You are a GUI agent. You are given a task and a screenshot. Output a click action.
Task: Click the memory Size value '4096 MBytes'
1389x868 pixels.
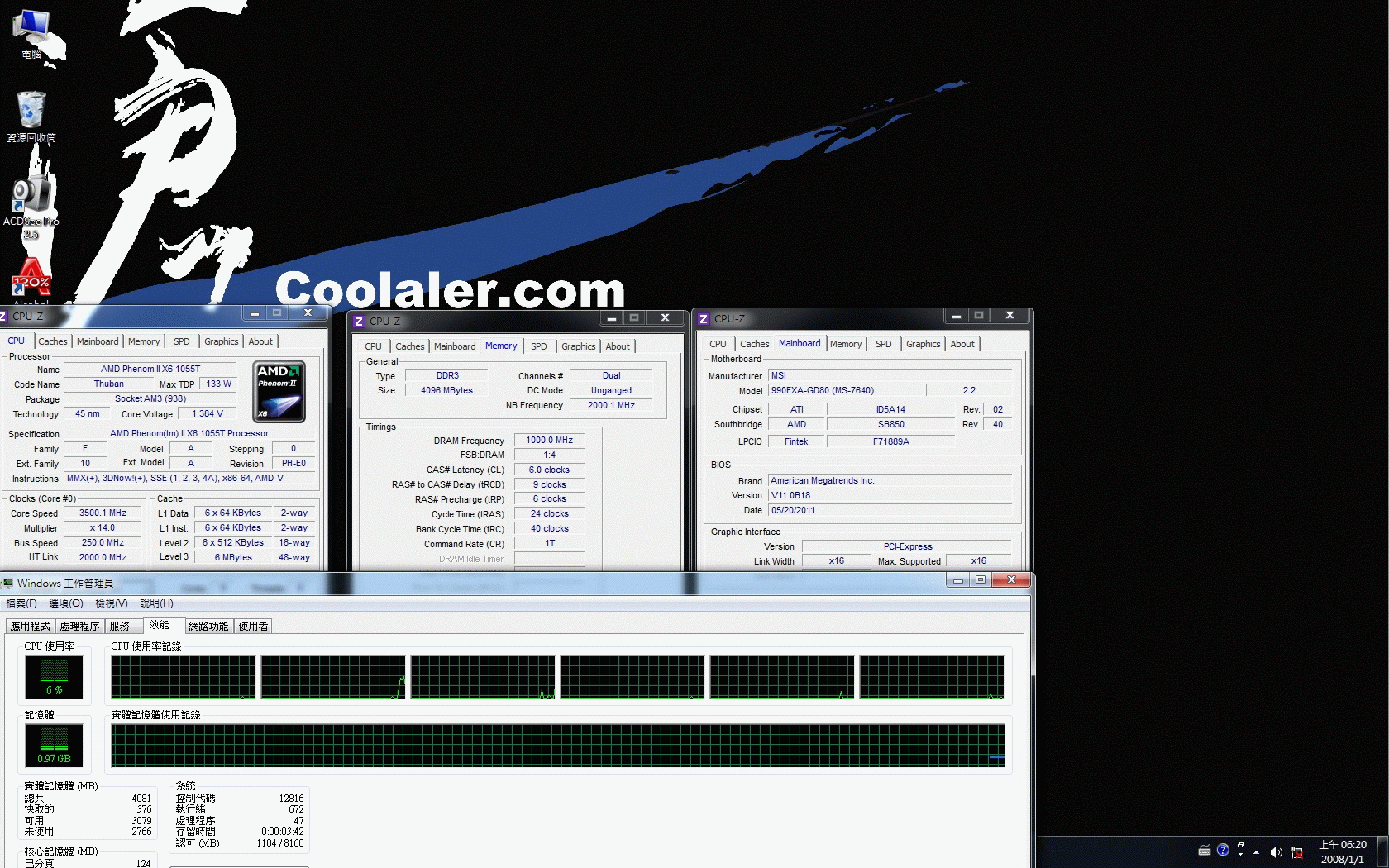tap(446, 391)
